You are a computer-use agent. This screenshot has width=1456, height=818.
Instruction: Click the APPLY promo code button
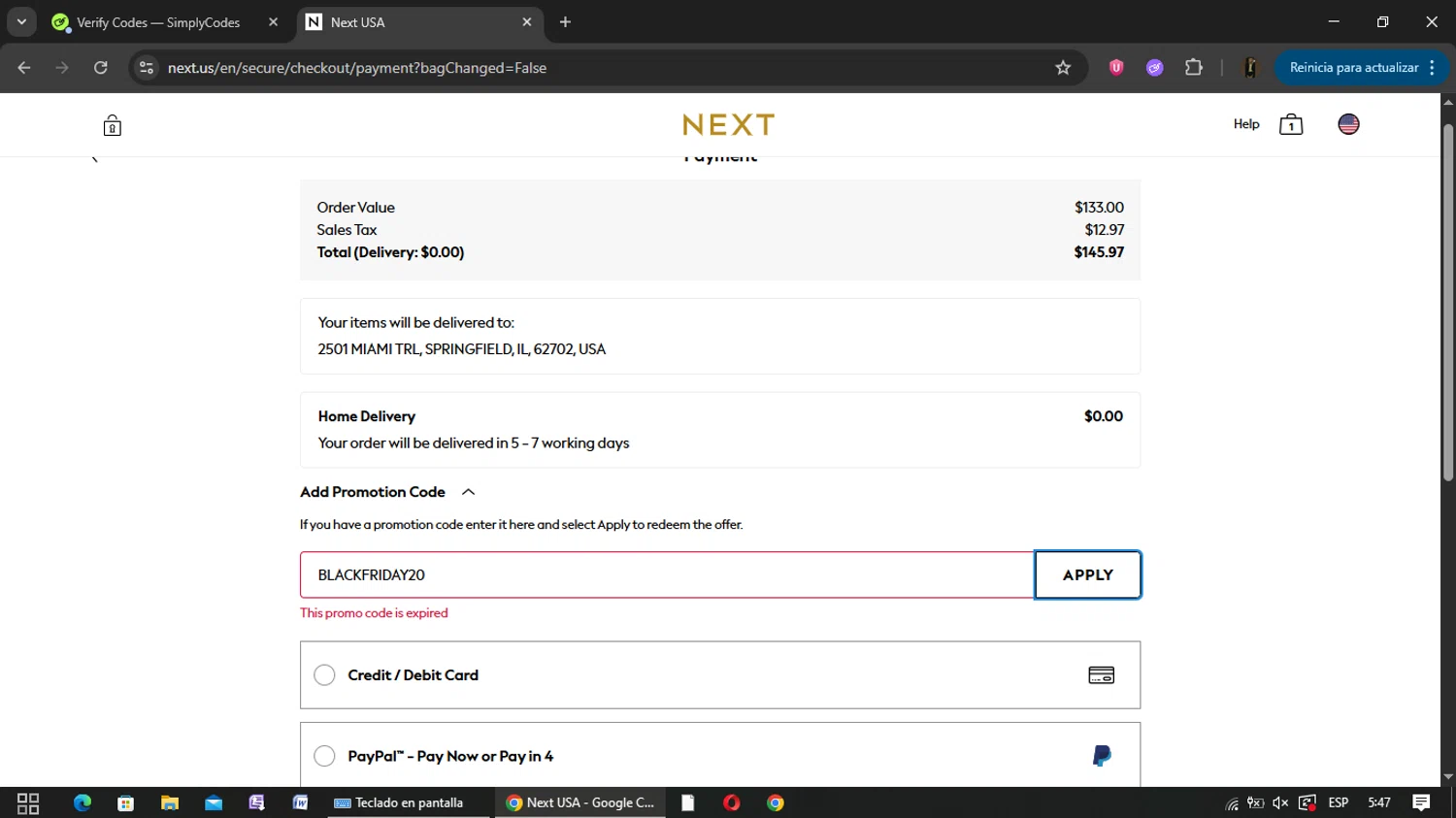pyautogui.click(x=1088, y=575)
